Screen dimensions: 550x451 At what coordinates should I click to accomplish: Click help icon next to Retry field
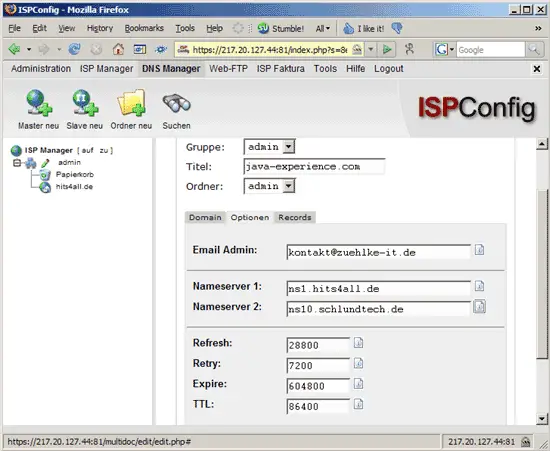[x=358, y=363]
